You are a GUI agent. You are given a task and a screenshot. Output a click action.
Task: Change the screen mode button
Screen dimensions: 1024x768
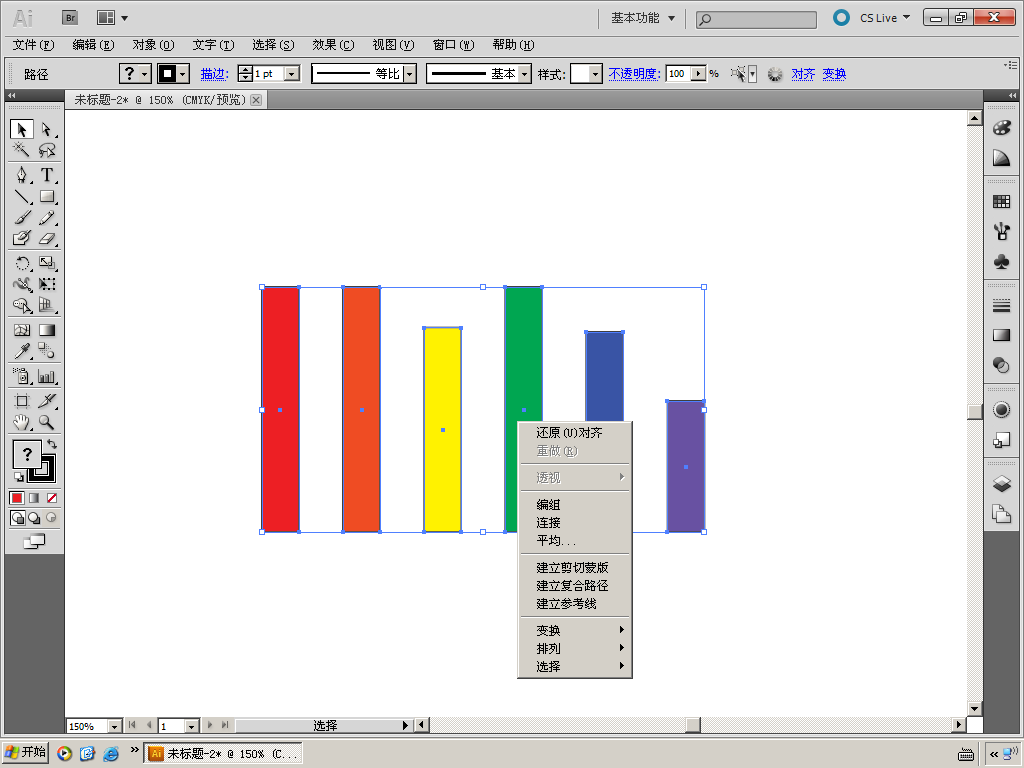34,541
